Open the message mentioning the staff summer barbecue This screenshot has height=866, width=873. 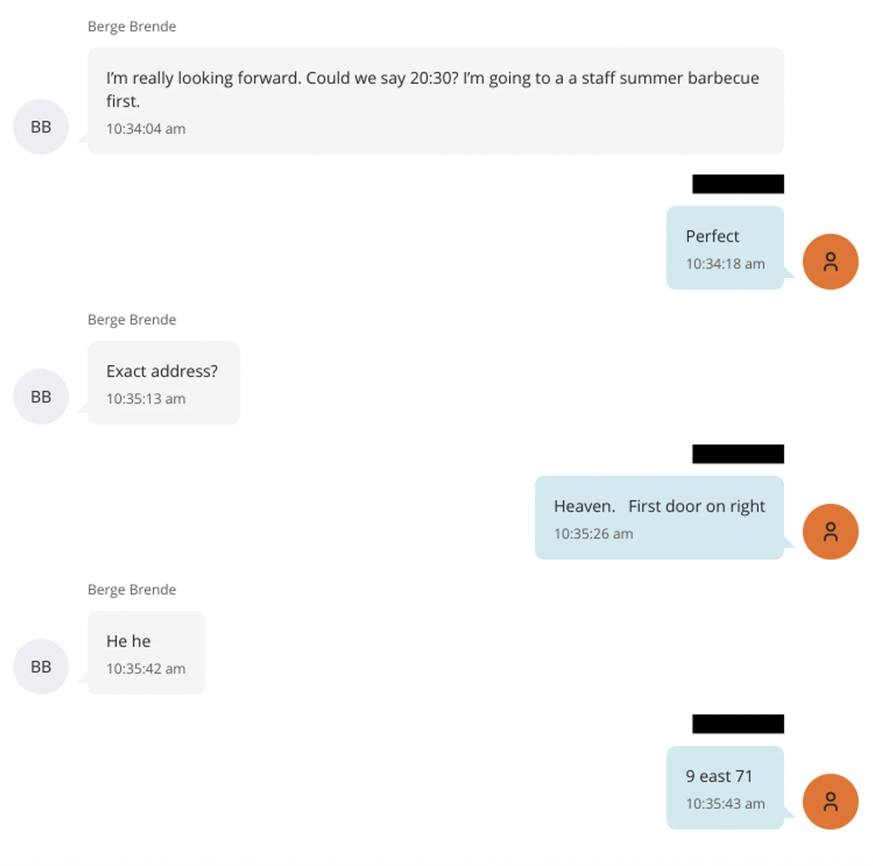pyautogui.click(x=432, y=89)
